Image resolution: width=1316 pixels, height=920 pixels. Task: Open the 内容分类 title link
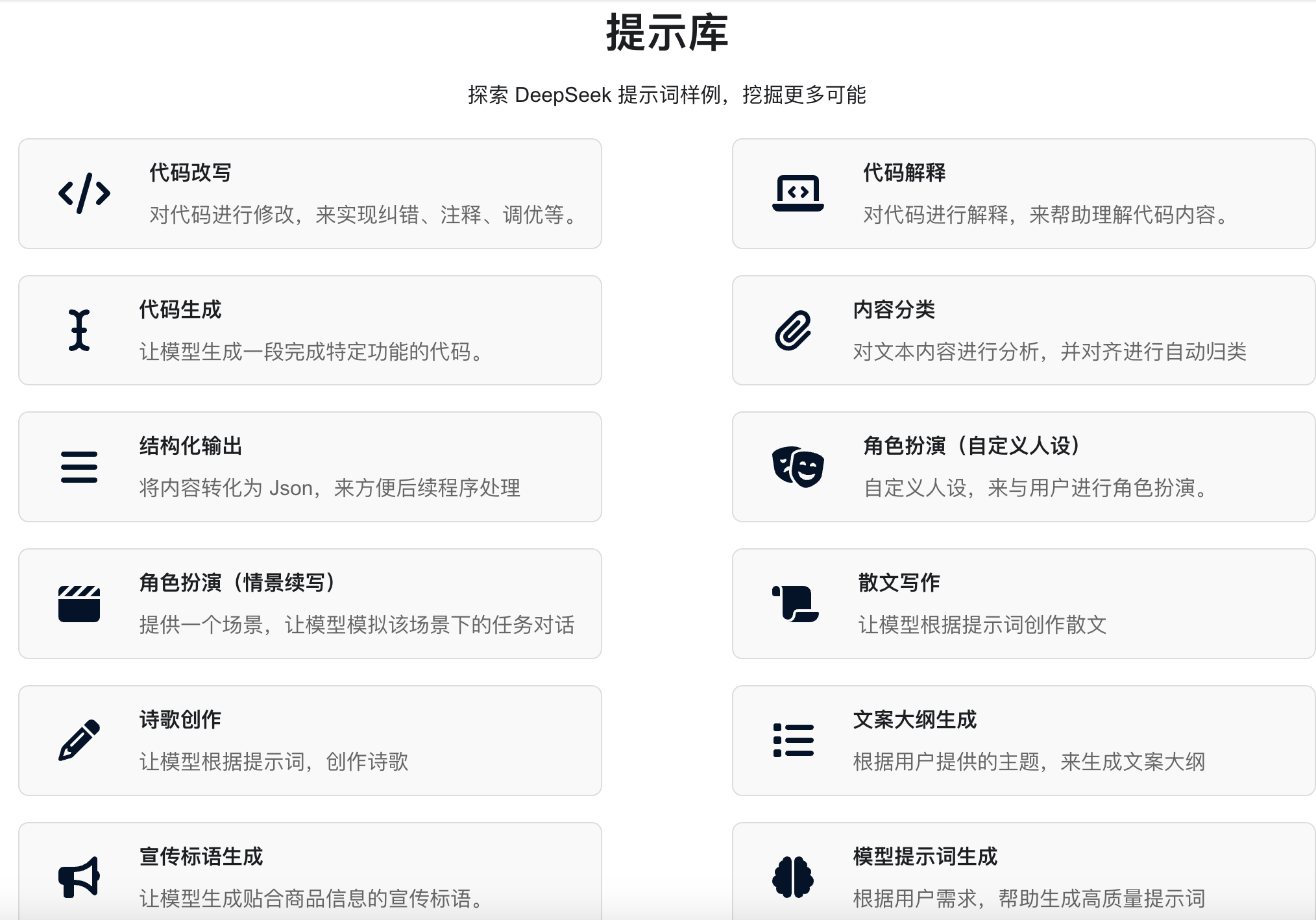click(894, 309)
